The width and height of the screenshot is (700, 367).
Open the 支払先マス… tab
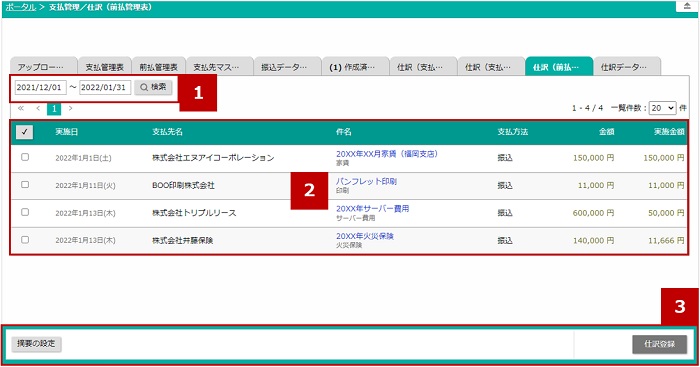click(x=220, y=67)
